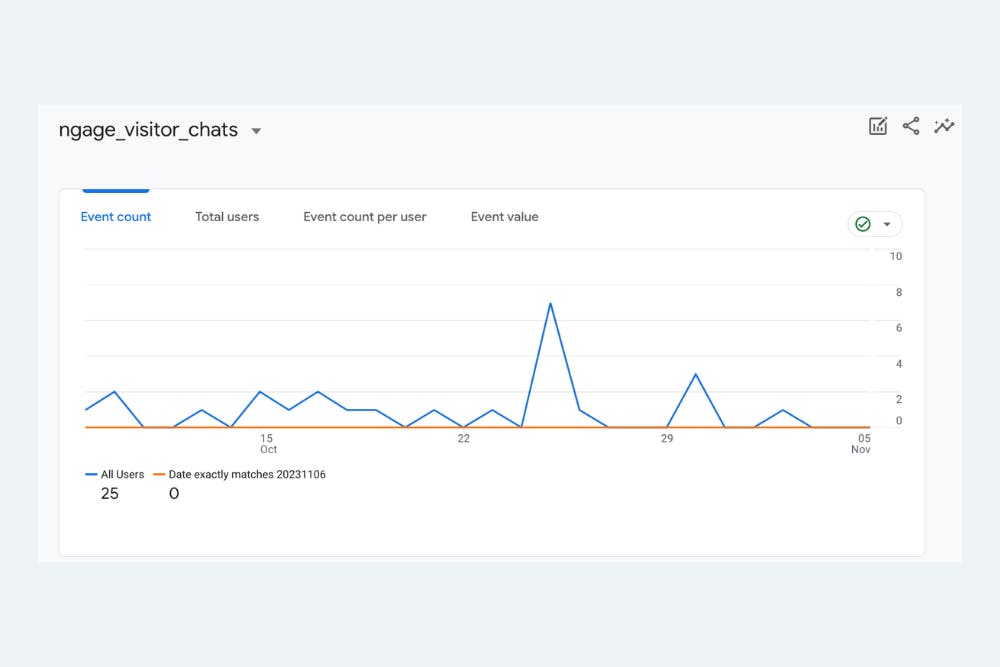Click the ngage_visitor_chats report title
Image resolution: width=1000 pixels, height=667 pixels.
click(148, 129)
